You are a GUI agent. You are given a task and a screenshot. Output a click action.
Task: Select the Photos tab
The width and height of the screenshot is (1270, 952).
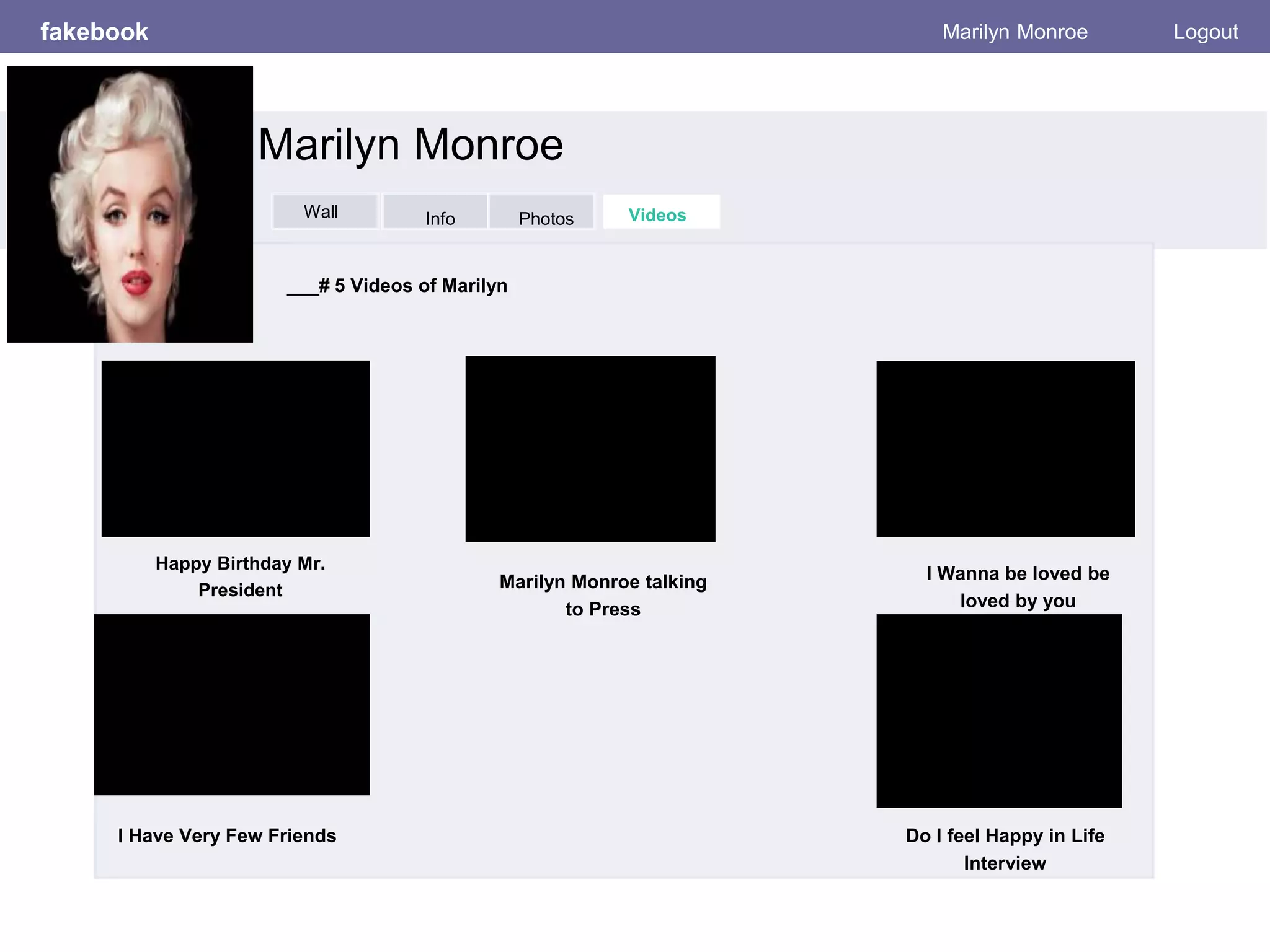[541, 212]
